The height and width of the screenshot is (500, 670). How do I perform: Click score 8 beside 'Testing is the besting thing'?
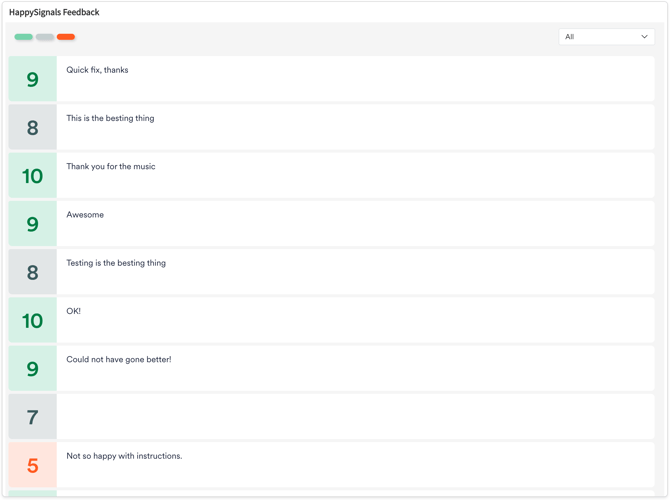(x=32, y=272)
